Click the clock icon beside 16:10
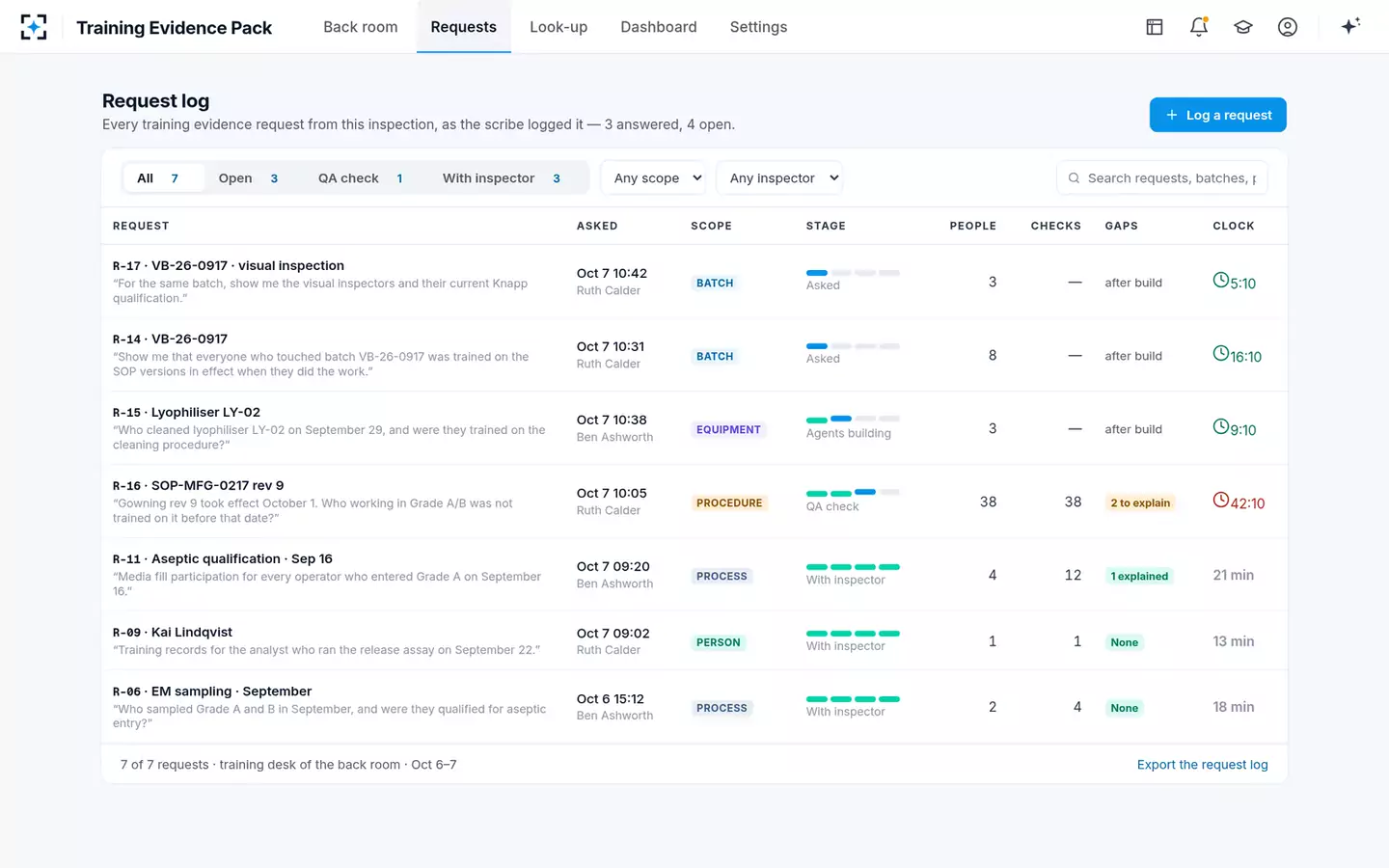 1221,354
